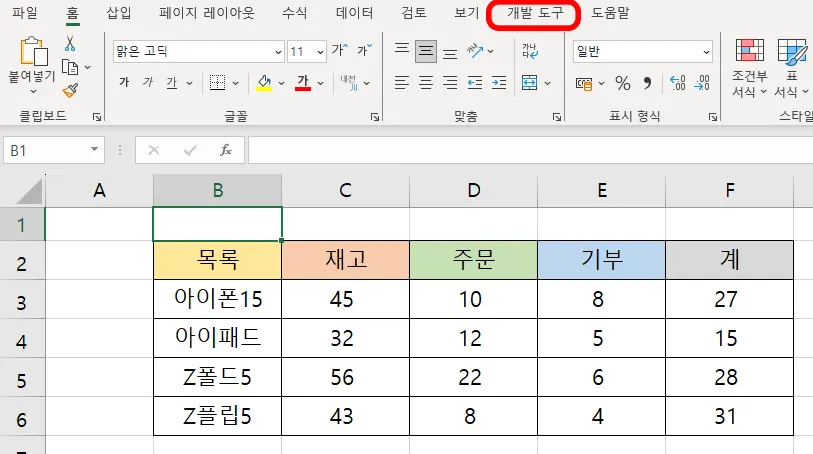Decrease font size with smaller 가 icon
The width and height of the screenshot is (813, 454).
click(x=365, y=50)
